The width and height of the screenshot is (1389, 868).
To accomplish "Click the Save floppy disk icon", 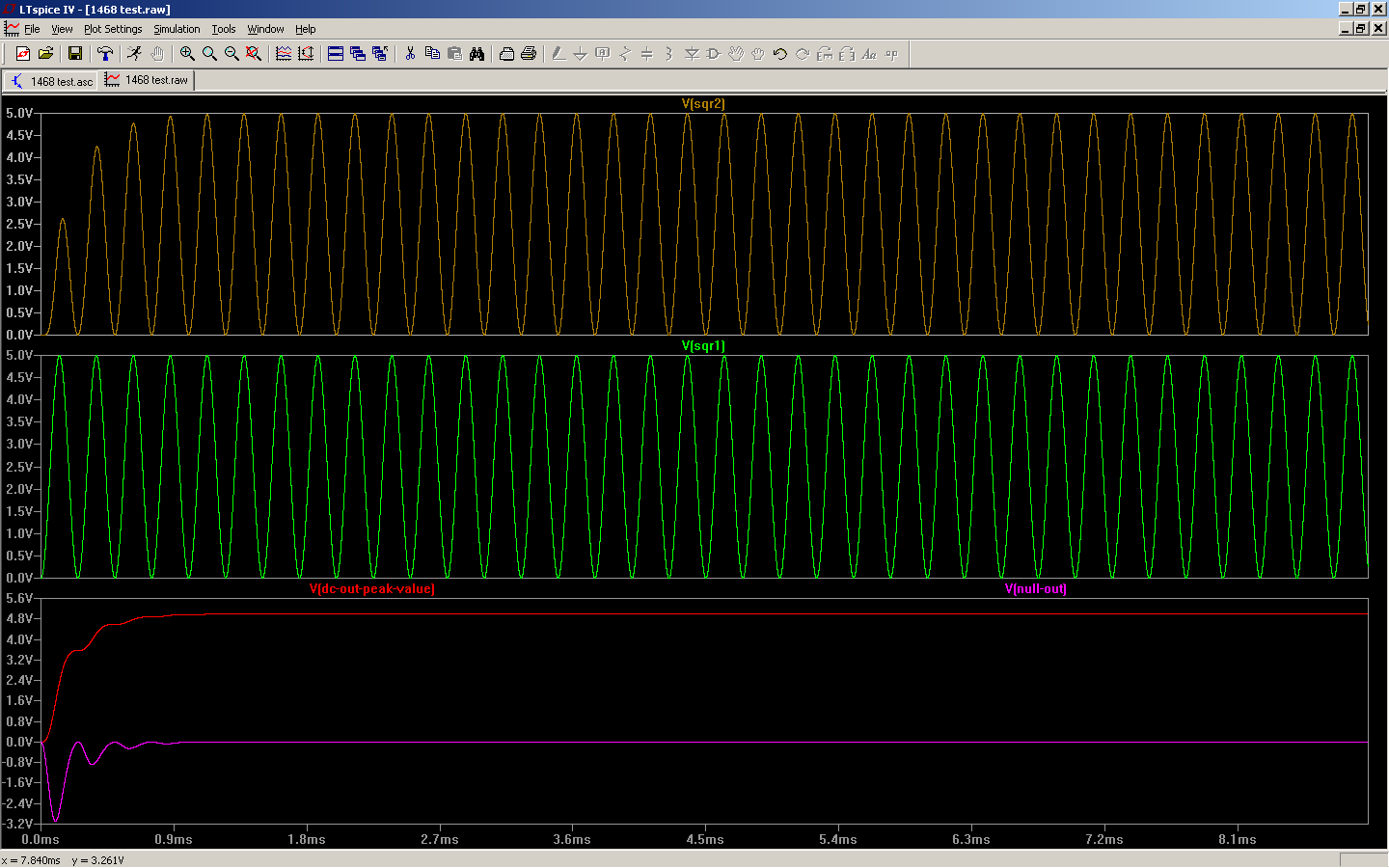I will 74,54.
